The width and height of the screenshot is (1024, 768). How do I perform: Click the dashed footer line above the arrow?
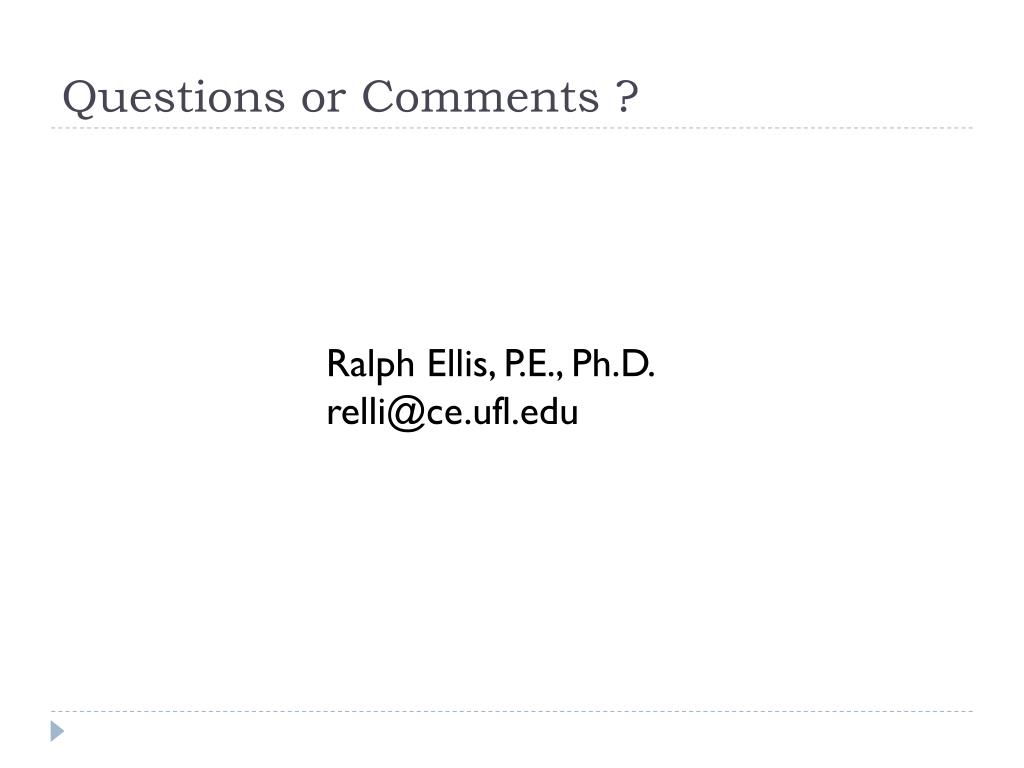click(x=512, y=711)
